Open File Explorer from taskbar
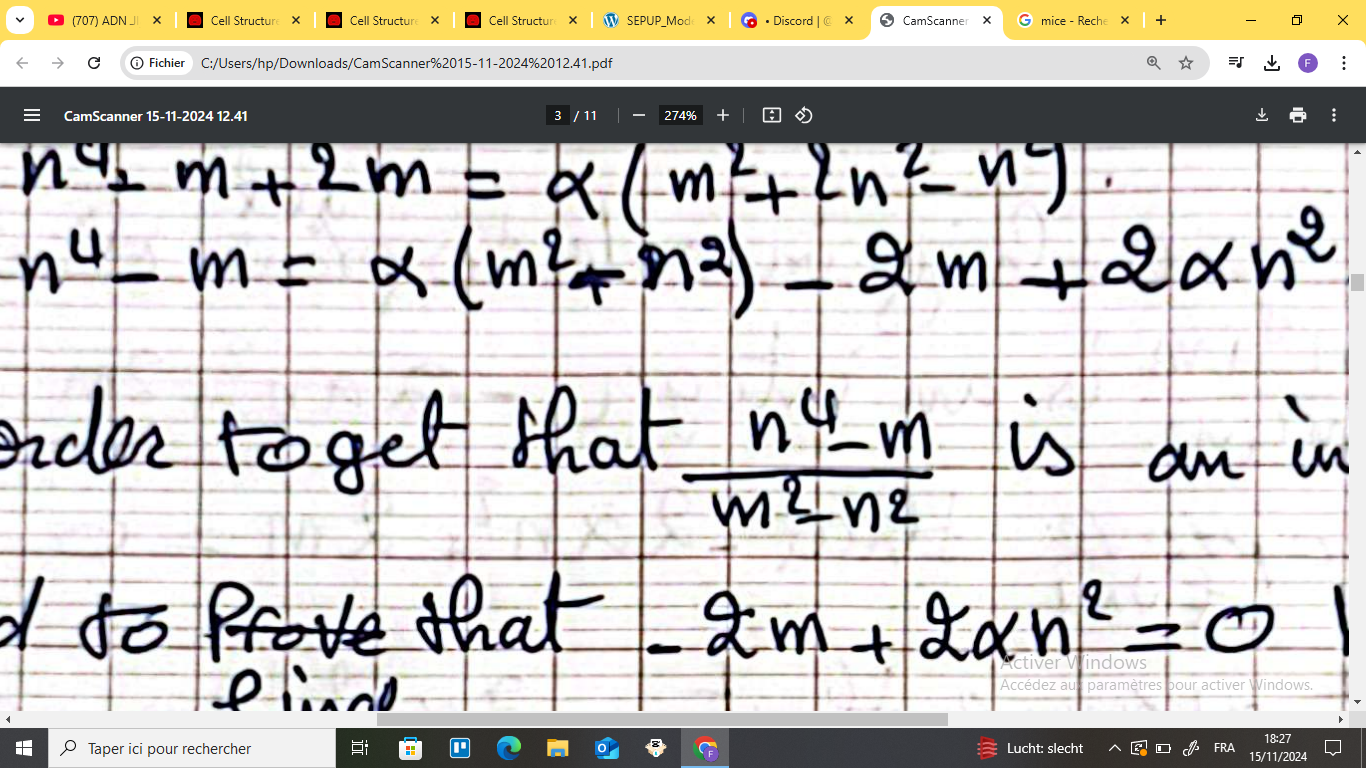This screenshot has height=768, width=1366. pos(558,748)
